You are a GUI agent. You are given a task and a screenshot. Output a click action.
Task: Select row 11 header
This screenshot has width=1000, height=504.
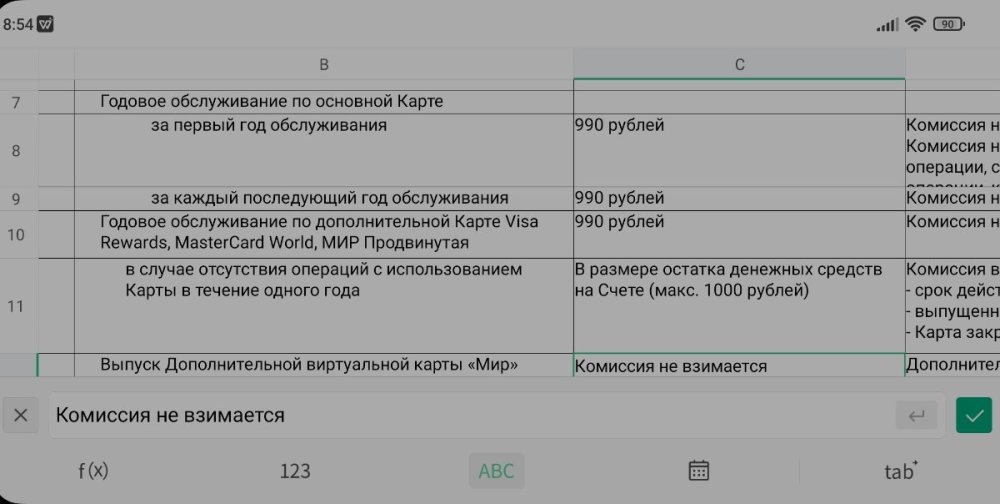pyautogui.click(x=16, y=306)
